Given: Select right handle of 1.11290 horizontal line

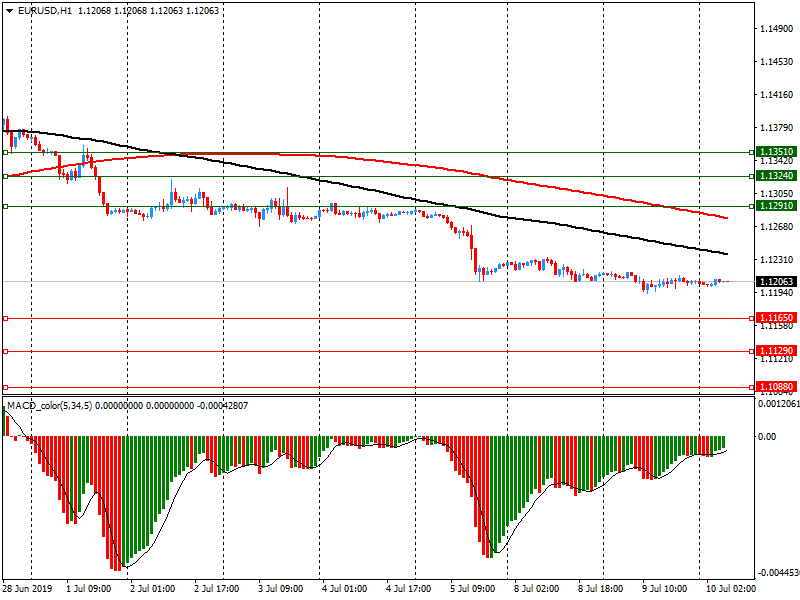Looking at the screenshot, I should pyautogui.click(x=752, y=351).
